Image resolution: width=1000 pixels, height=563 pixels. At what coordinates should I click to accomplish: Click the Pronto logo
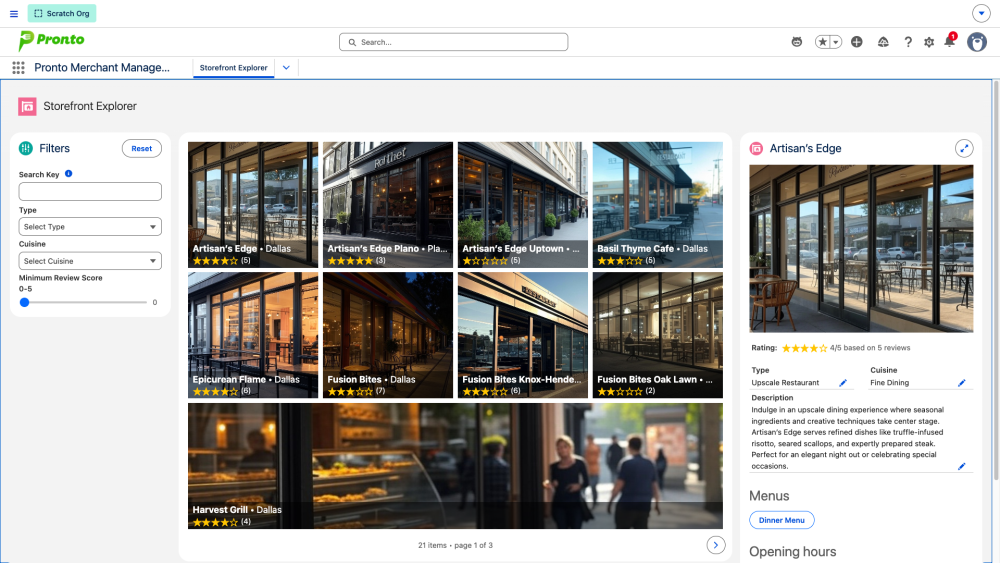(x=51, y=41)
